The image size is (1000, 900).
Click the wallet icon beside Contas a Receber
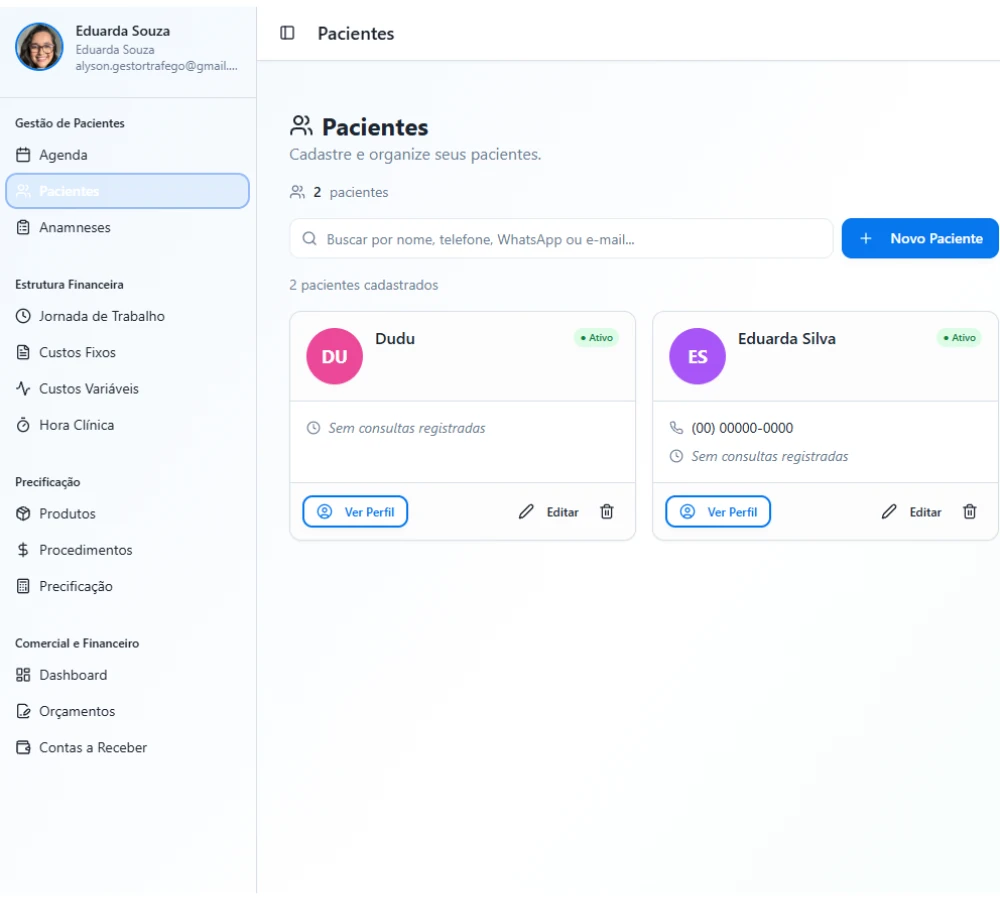point(23,748)
